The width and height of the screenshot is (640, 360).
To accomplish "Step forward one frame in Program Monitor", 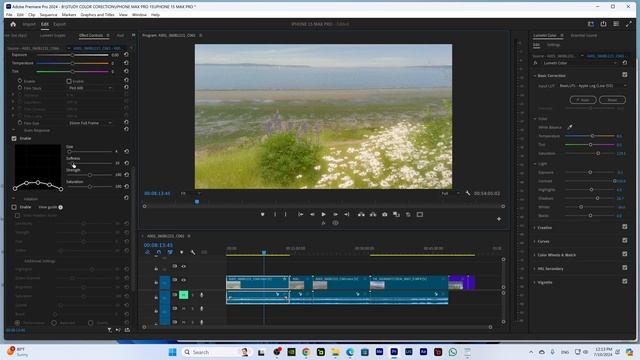I will click(336, 214).
